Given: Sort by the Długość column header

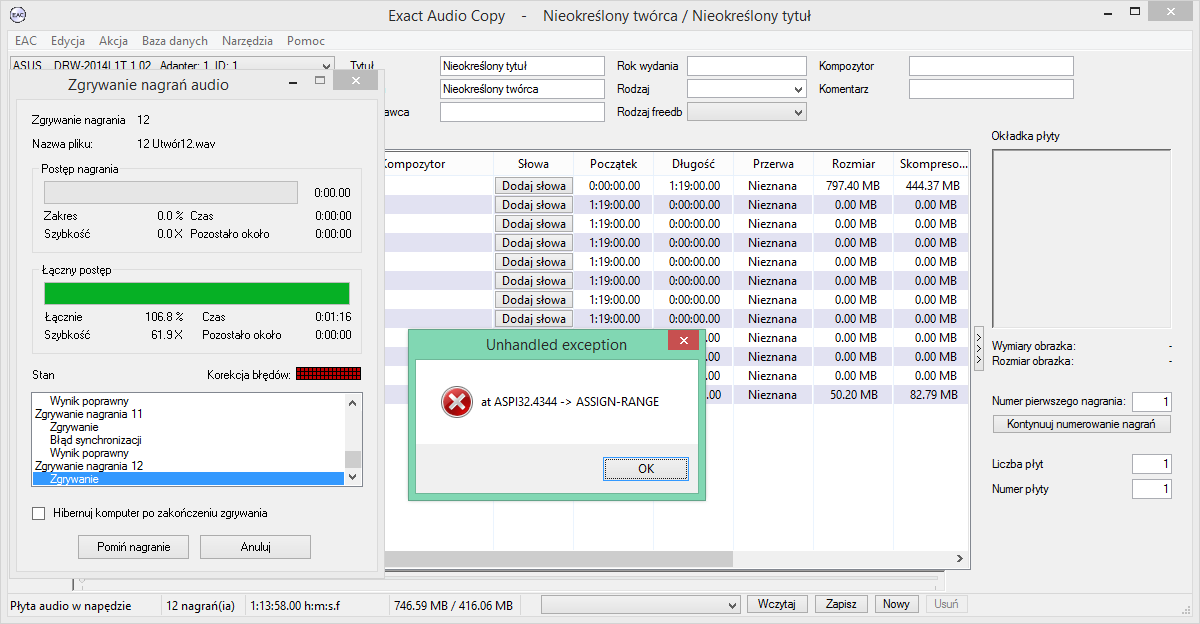Looking at the screenshot, I should [x=693, y=164].
